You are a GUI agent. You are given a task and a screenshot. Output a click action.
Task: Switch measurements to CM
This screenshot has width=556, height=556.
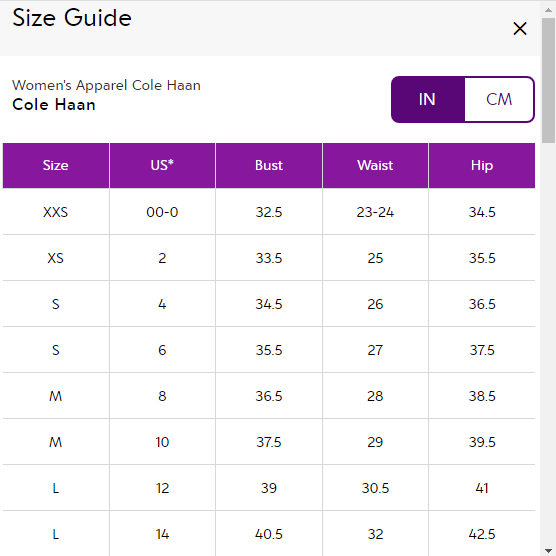[499, 99]
